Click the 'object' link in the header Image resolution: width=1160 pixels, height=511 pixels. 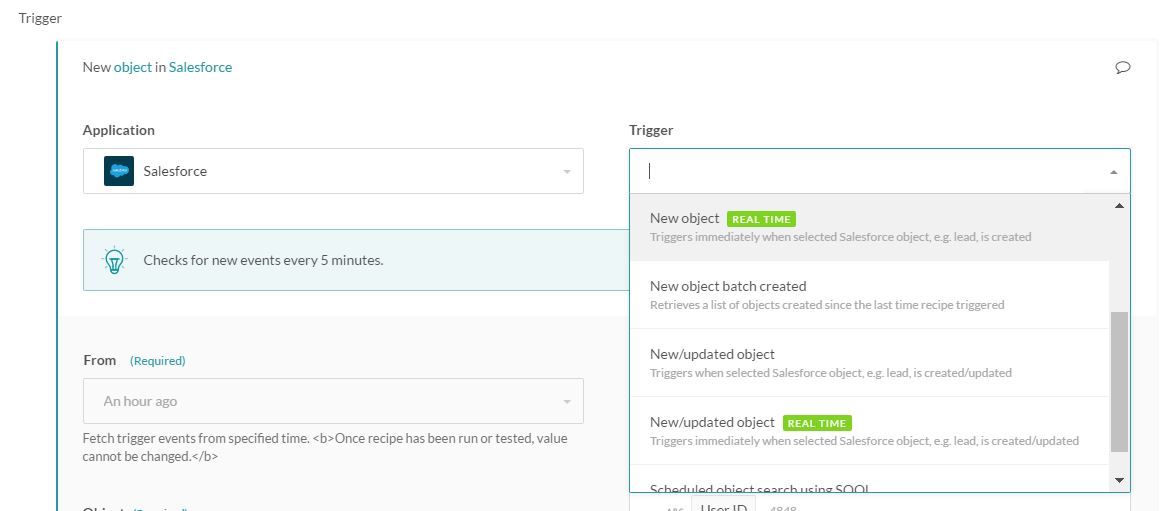pyautogui.click(x=133, y=67)
